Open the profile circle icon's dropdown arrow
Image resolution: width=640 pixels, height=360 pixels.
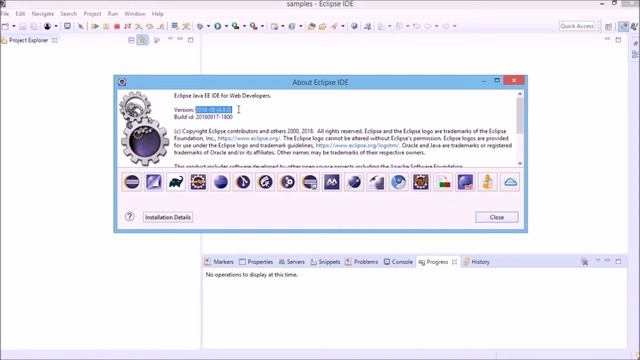[56, 26]
